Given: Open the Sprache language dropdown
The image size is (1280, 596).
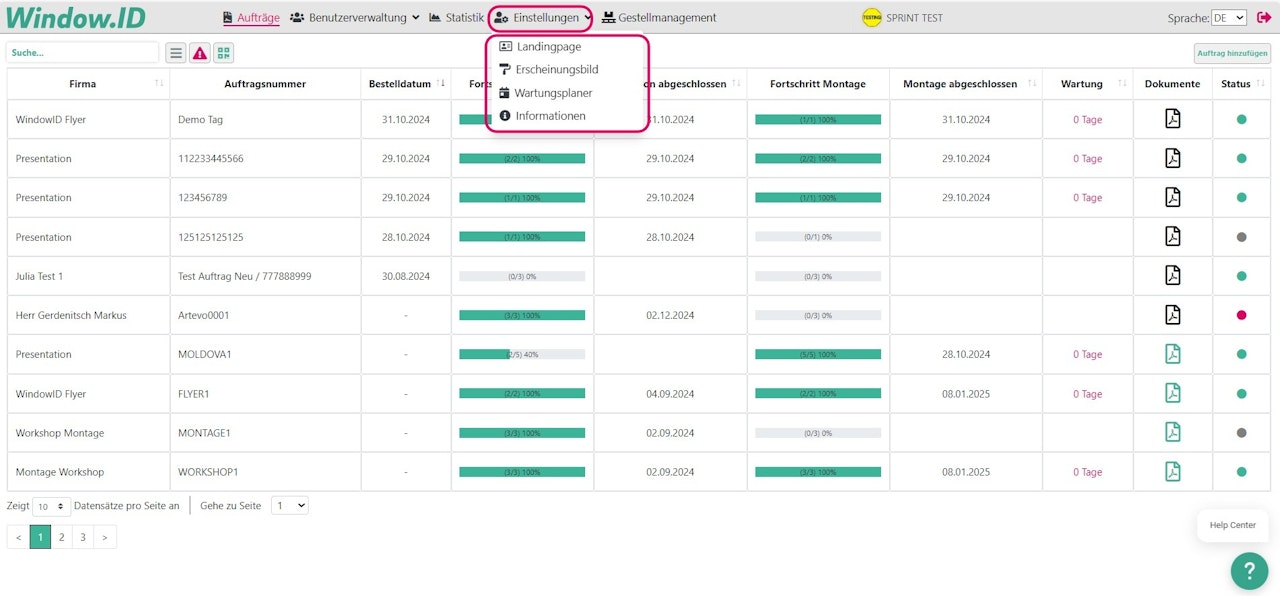Looking at the screenshot, I should (x=1228, y=18).
